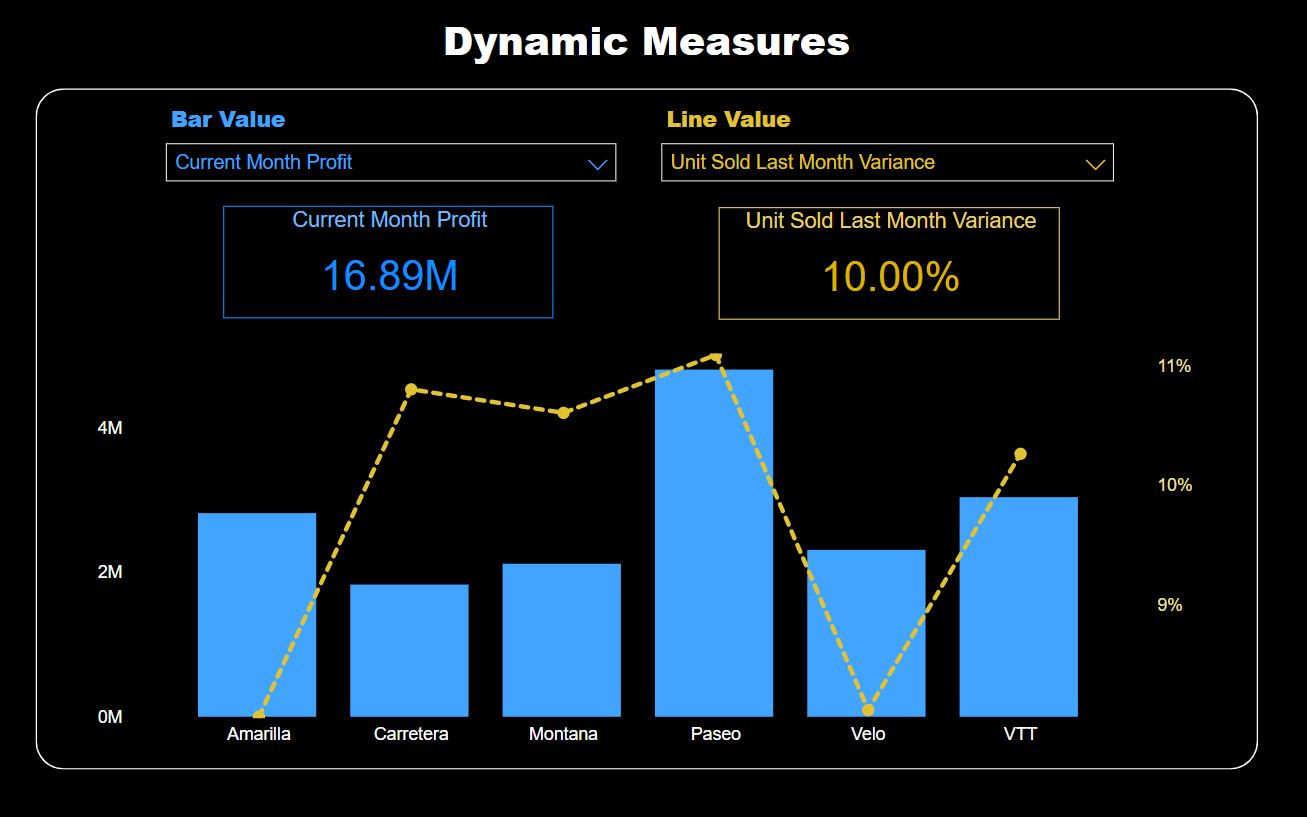This screenshot has width=1307, height=817.
Task: Select the VTT profit bar
Action: (x=1019, y=607)
